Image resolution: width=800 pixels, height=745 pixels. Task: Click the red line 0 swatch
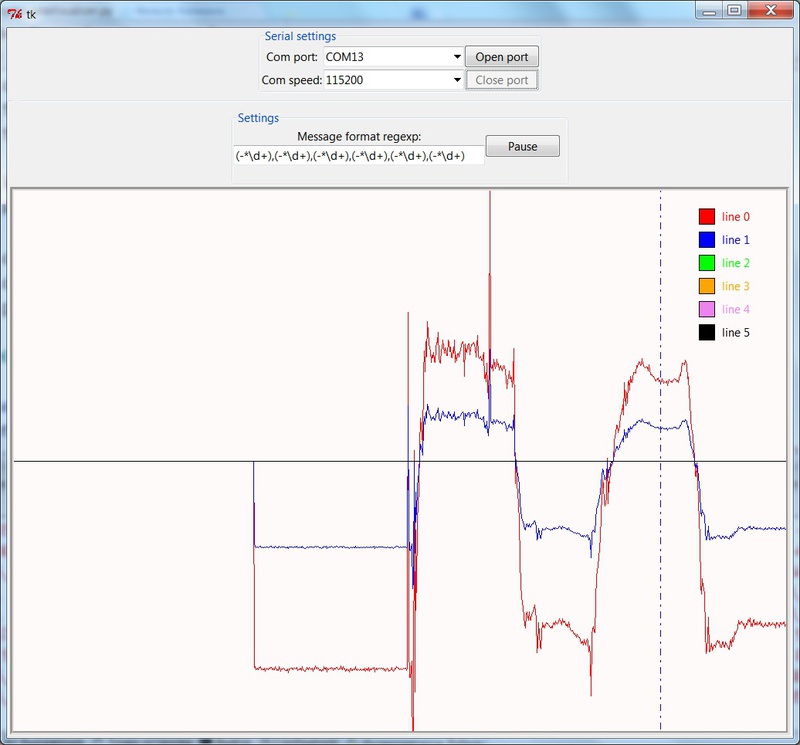(x=706, y=217)
